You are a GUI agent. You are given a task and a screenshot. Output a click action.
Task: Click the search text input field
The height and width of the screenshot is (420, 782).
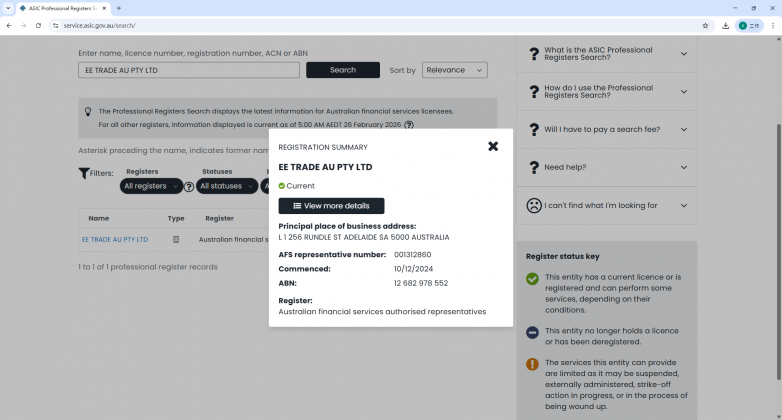189,70
